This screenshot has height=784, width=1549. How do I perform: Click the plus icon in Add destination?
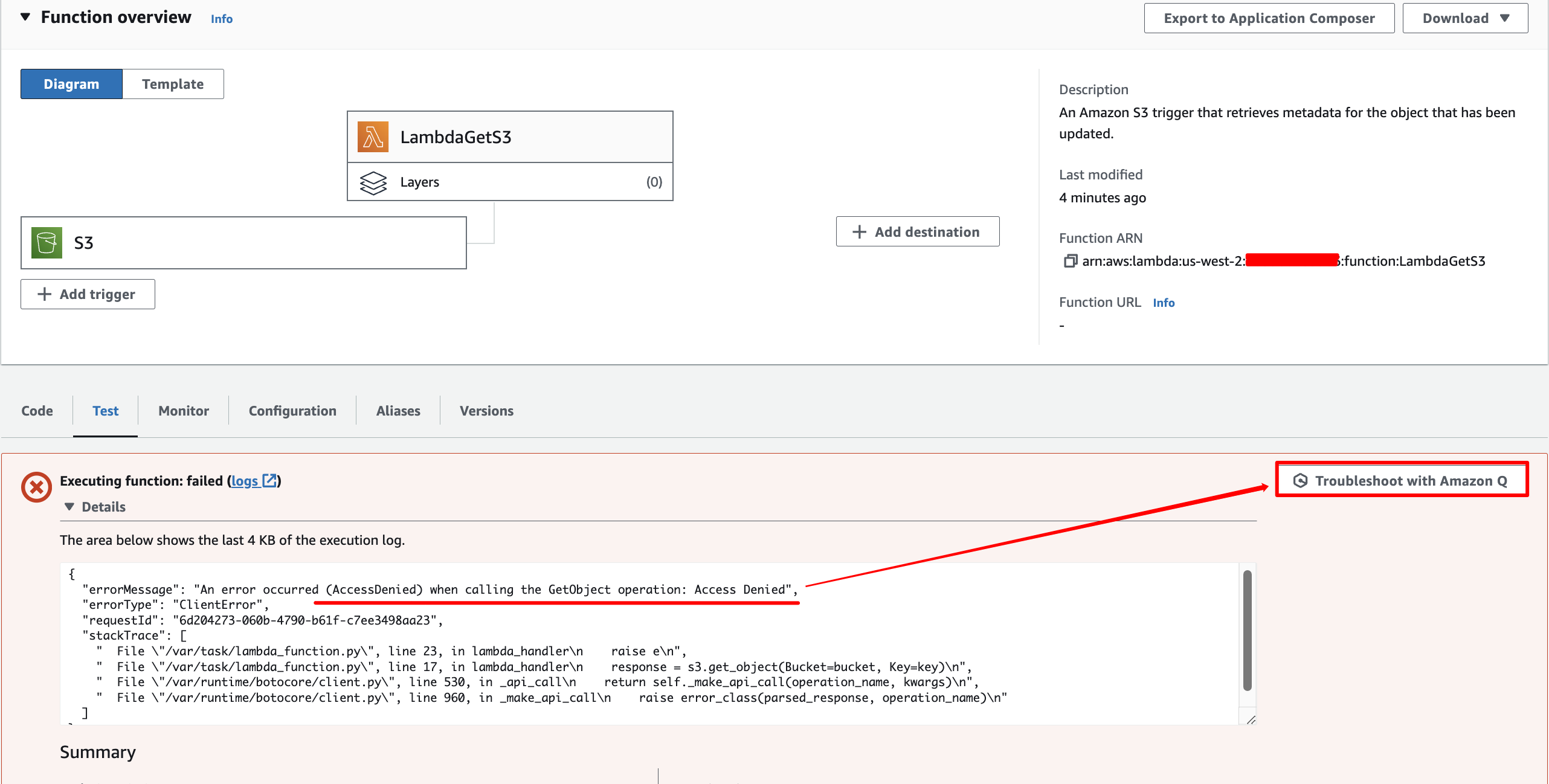pos(859,231)
